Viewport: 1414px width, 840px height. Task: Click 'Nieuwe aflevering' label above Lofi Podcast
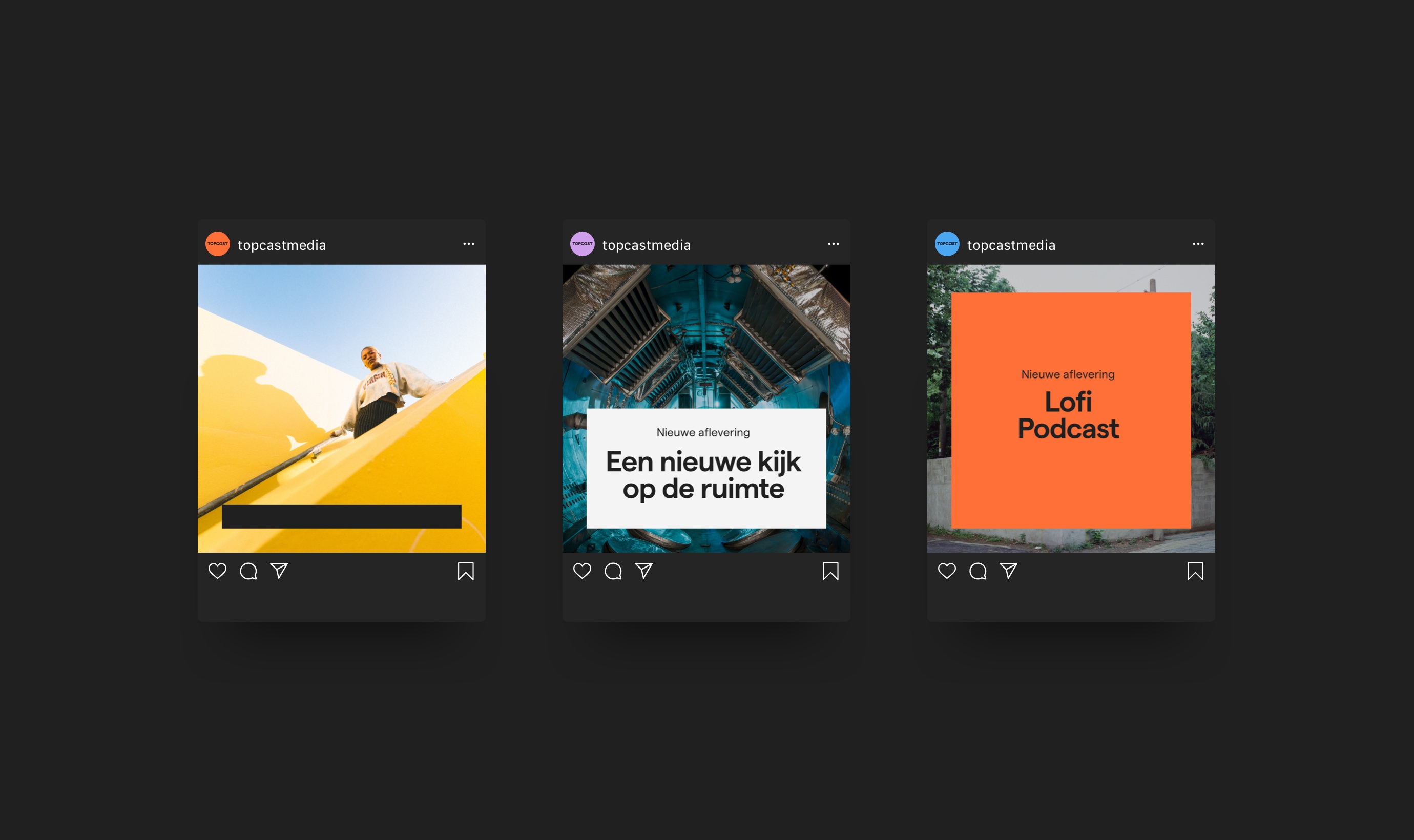[1068, 374]
